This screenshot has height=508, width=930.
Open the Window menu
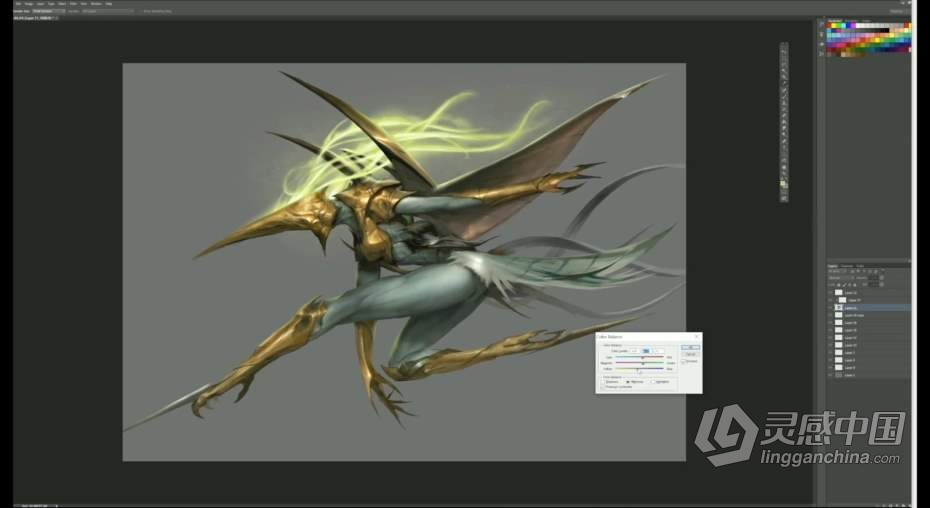click(96, 4)
